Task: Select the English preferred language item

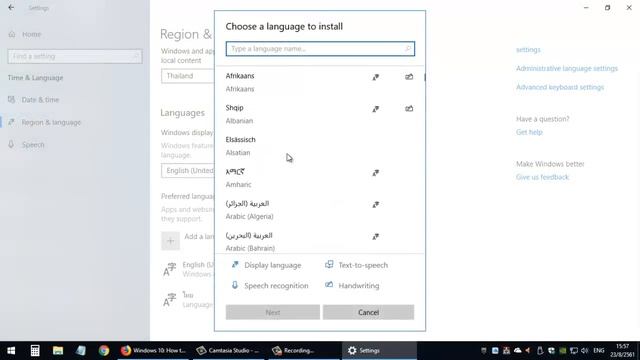Action: 188,269
